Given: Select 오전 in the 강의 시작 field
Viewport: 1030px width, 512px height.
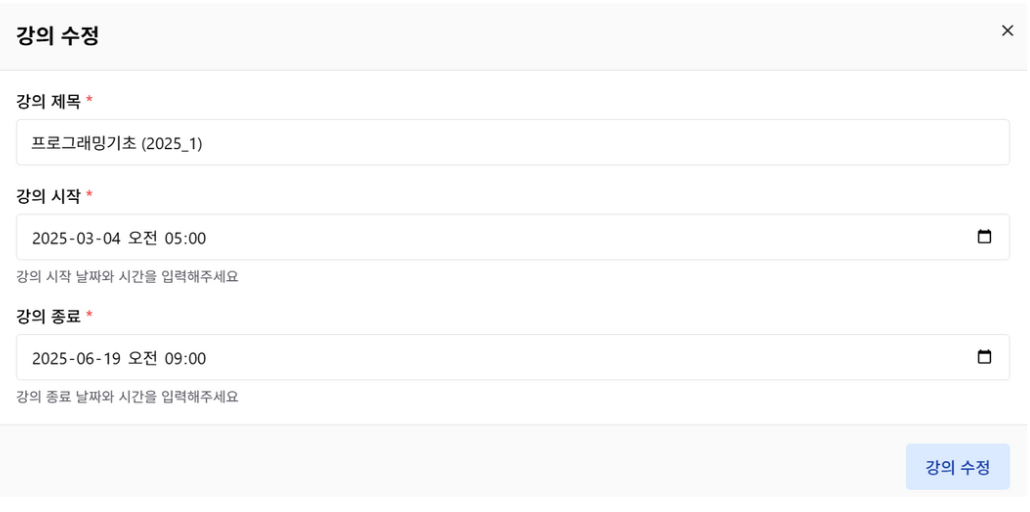Looking at the screenshot, I should pyautogui.click(x=143, y=238).
